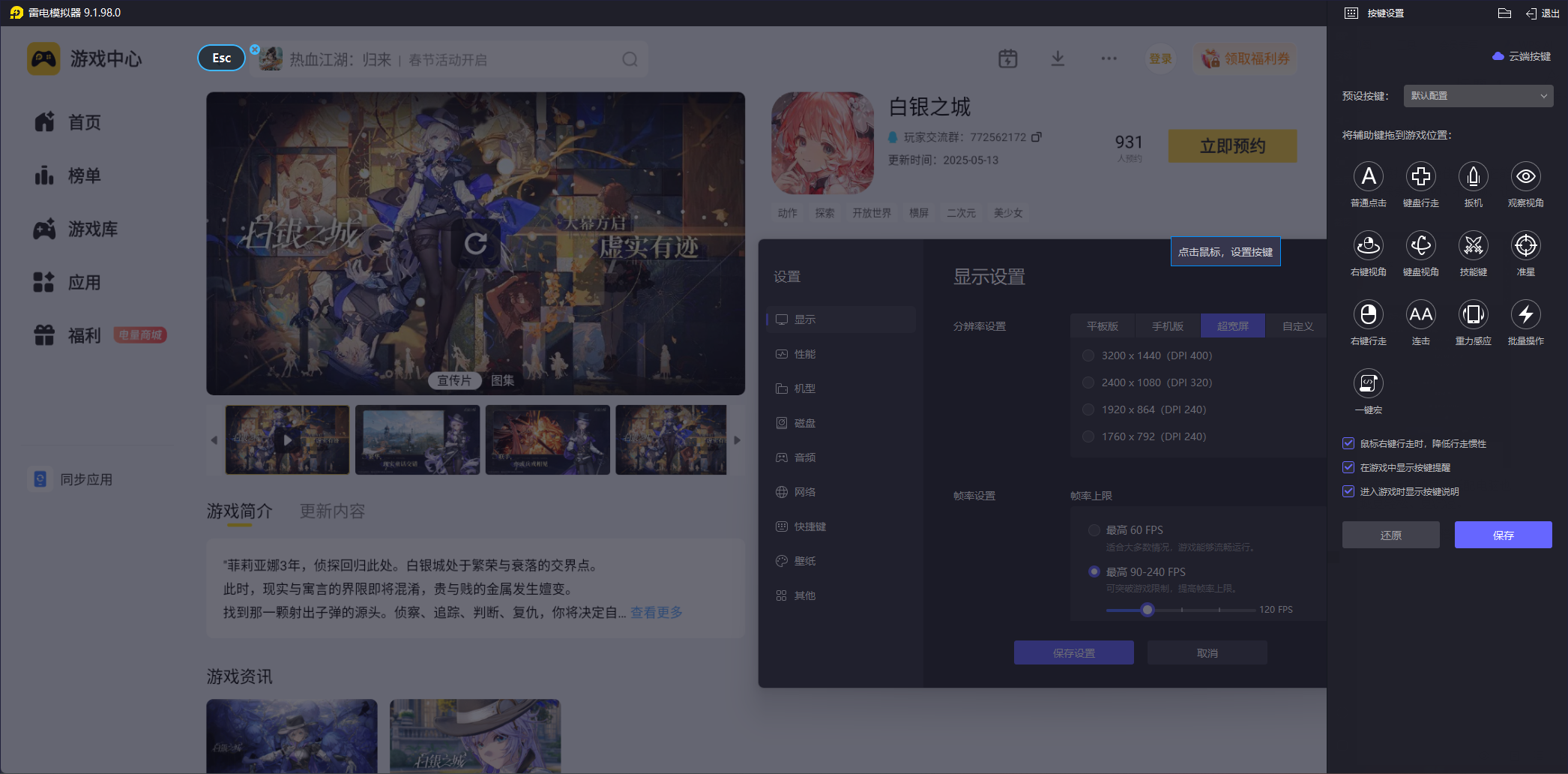
Task: Select the 重力感应 gravity sensor icon
Action: (1473, 314)
